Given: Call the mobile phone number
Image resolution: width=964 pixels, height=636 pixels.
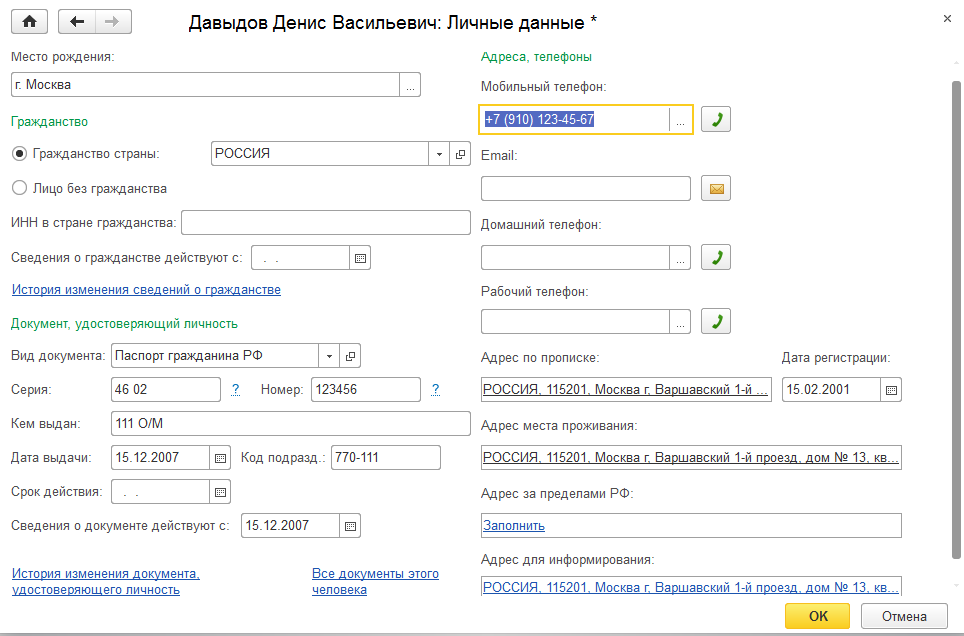Looking at the screenshot, I should pyautogui.click(x=716, y=119).
